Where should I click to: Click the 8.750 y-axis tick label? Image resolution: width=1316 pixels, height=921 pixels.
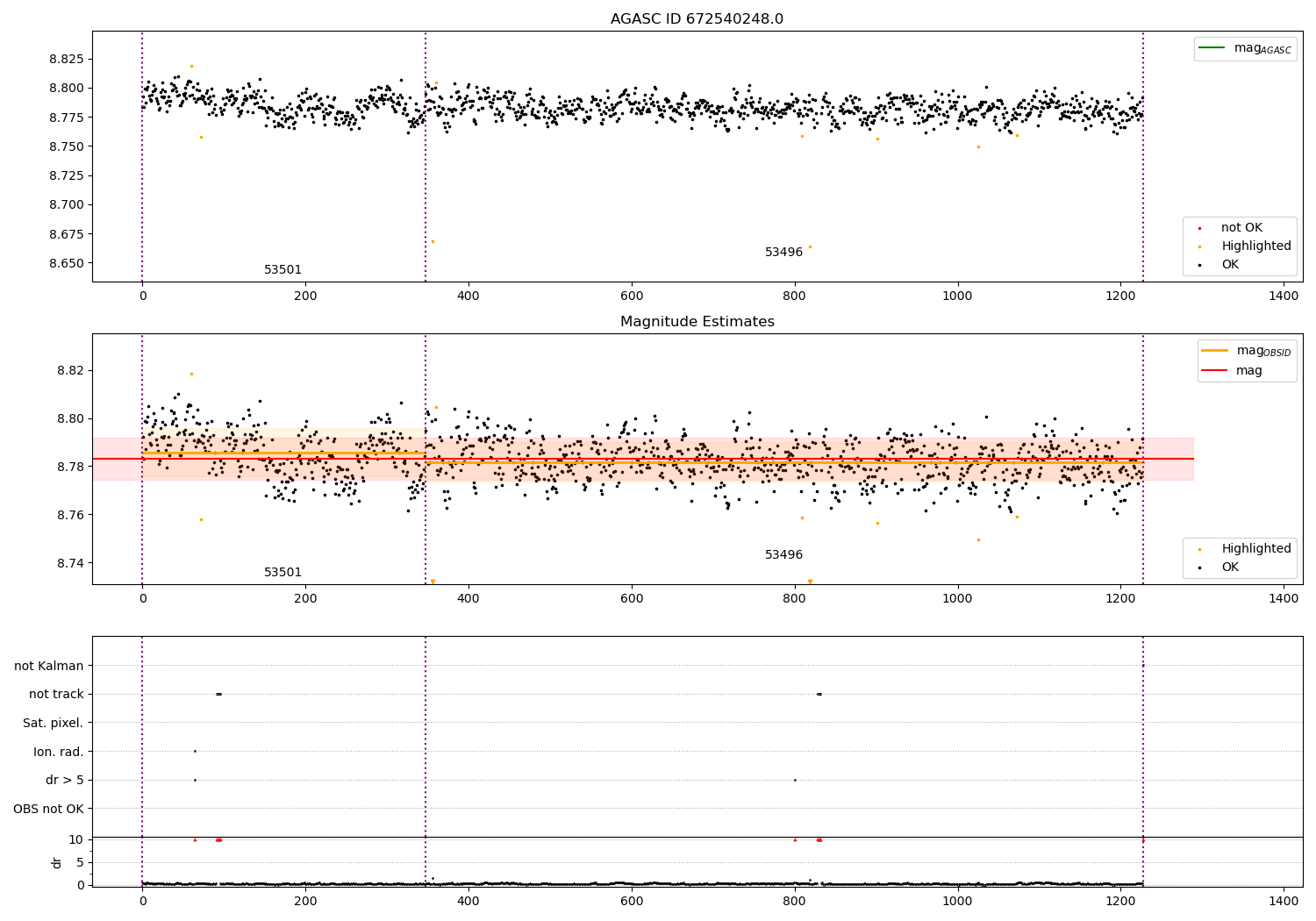67,146
